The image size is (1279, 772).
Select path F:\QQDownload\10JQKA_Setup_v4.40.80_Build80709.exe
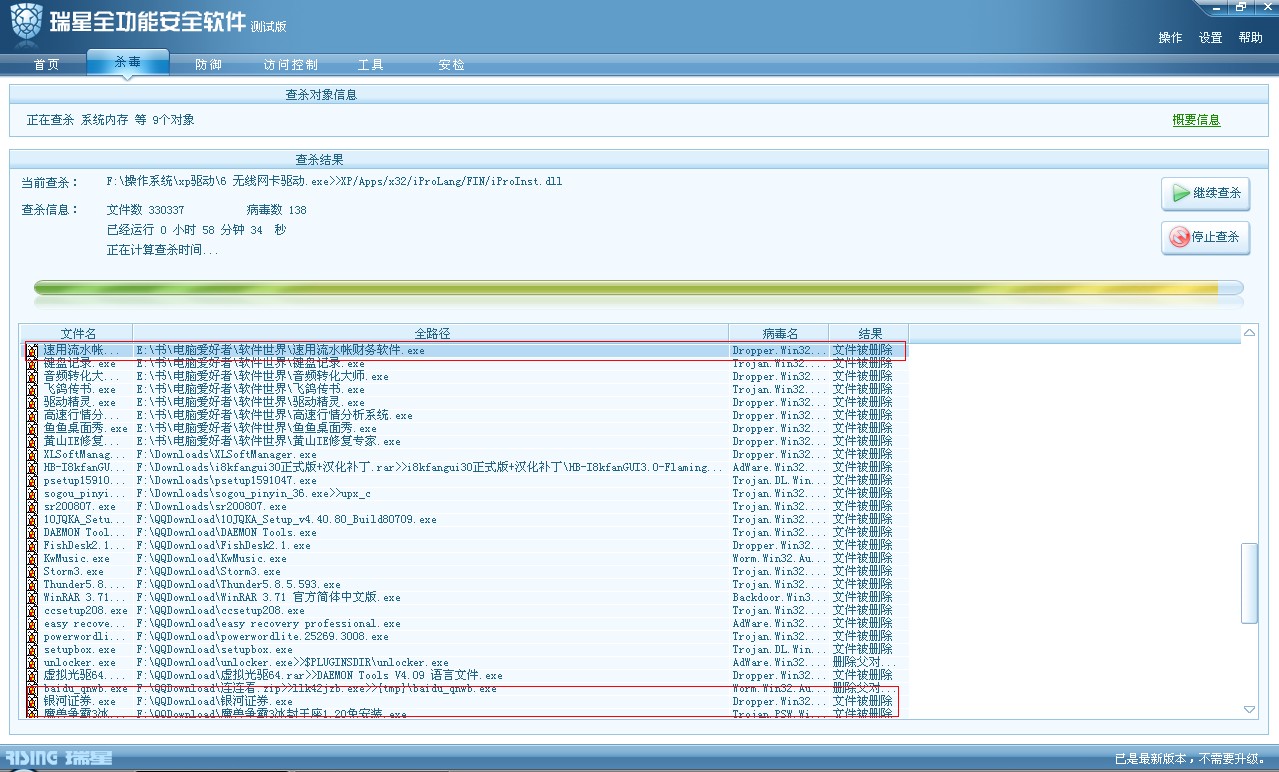[286, 520]
